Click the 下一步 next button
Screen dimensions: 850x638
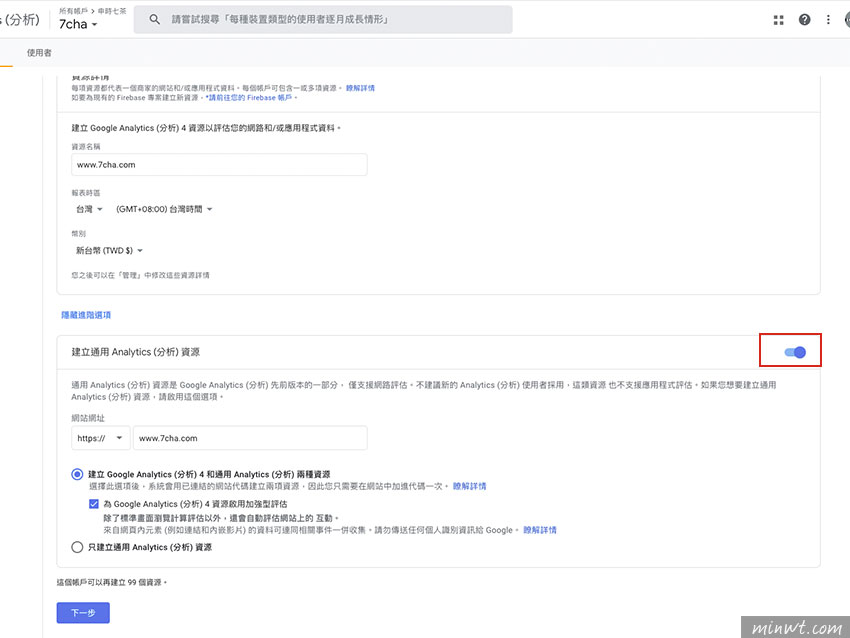coord(83,613)
